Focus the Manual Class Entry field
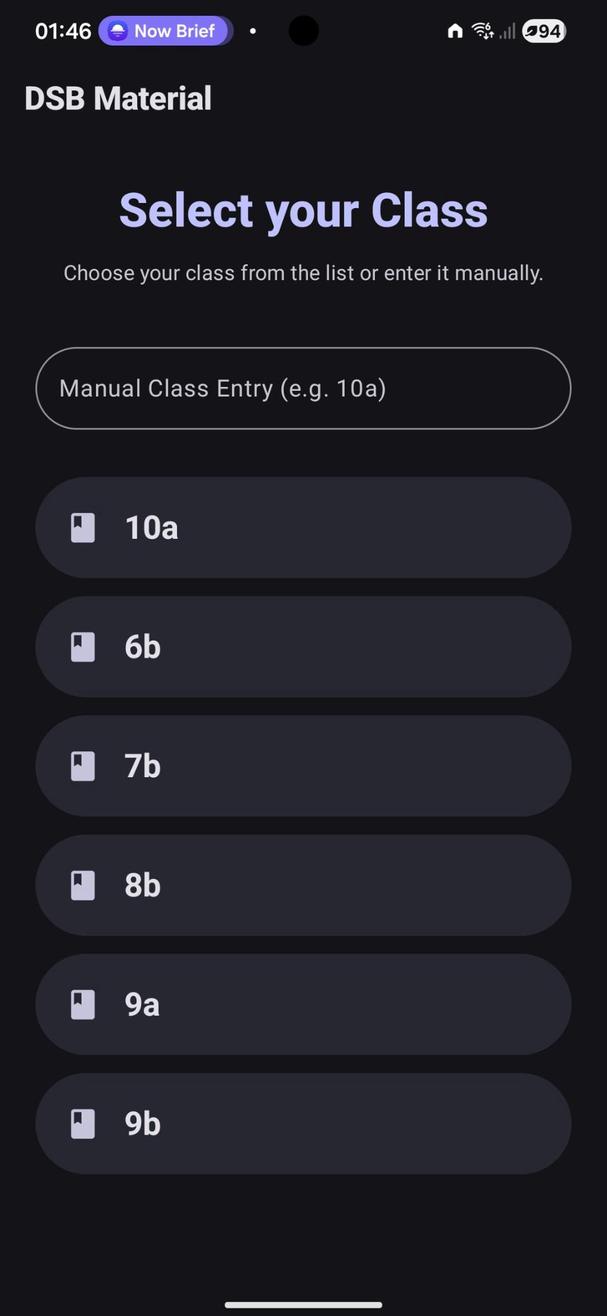Image resolution: width=607 pixels, height=1316 pixels. (303, 389)
